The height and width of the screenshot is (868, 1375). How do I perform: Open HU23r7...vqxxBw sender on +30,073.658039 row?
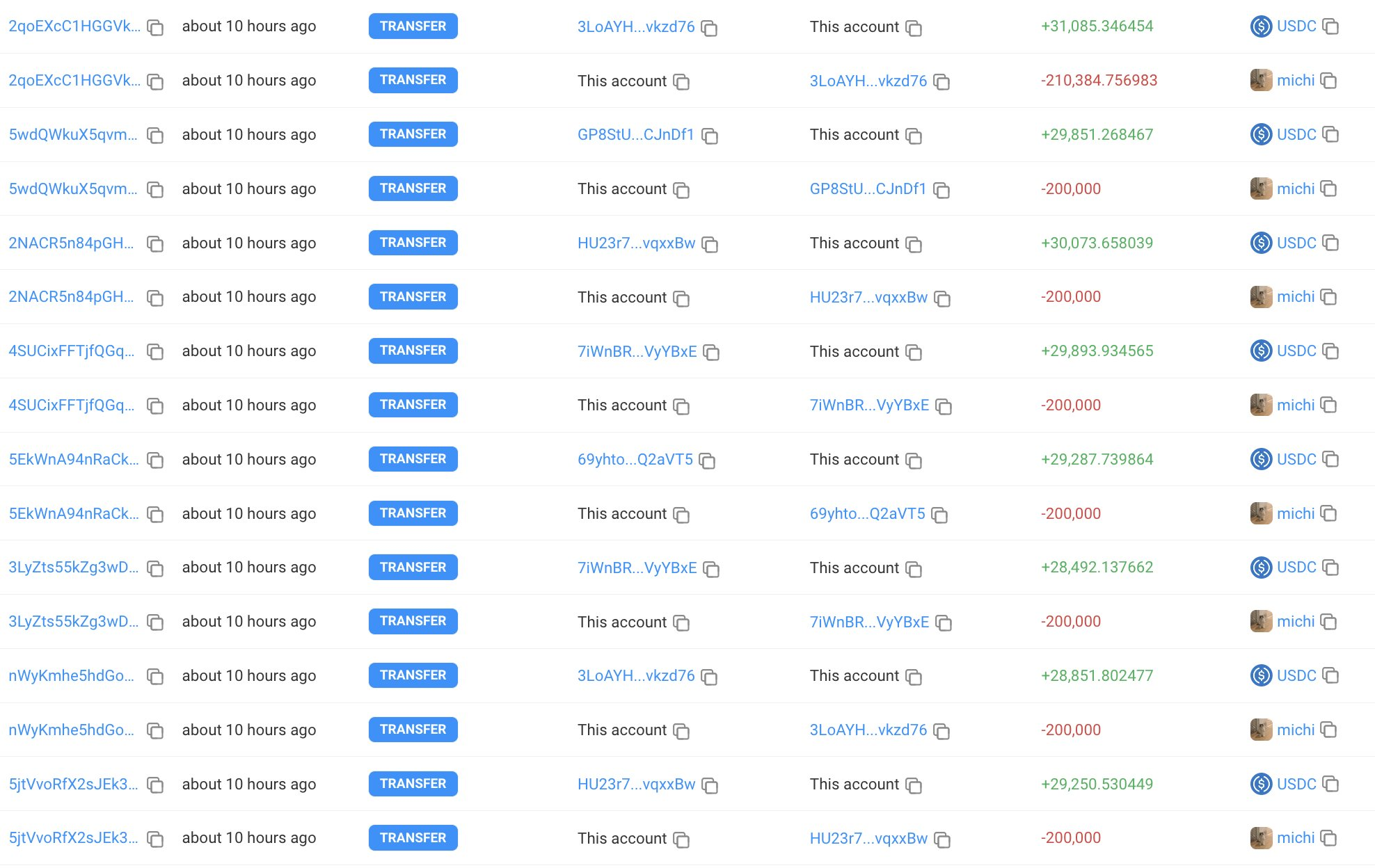click(x=636, y=243)
